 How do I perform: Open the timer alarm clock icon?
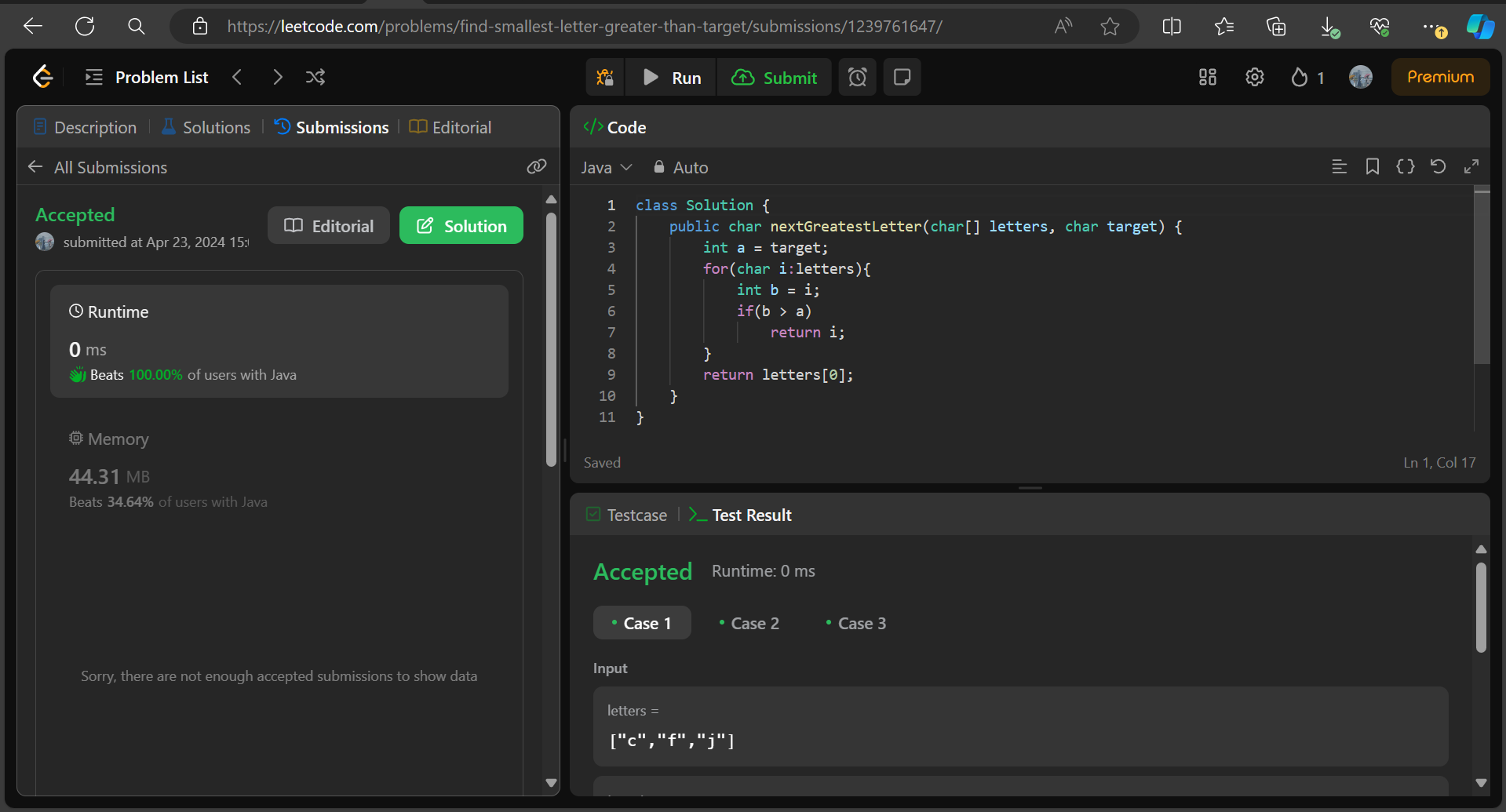(857, 77)
